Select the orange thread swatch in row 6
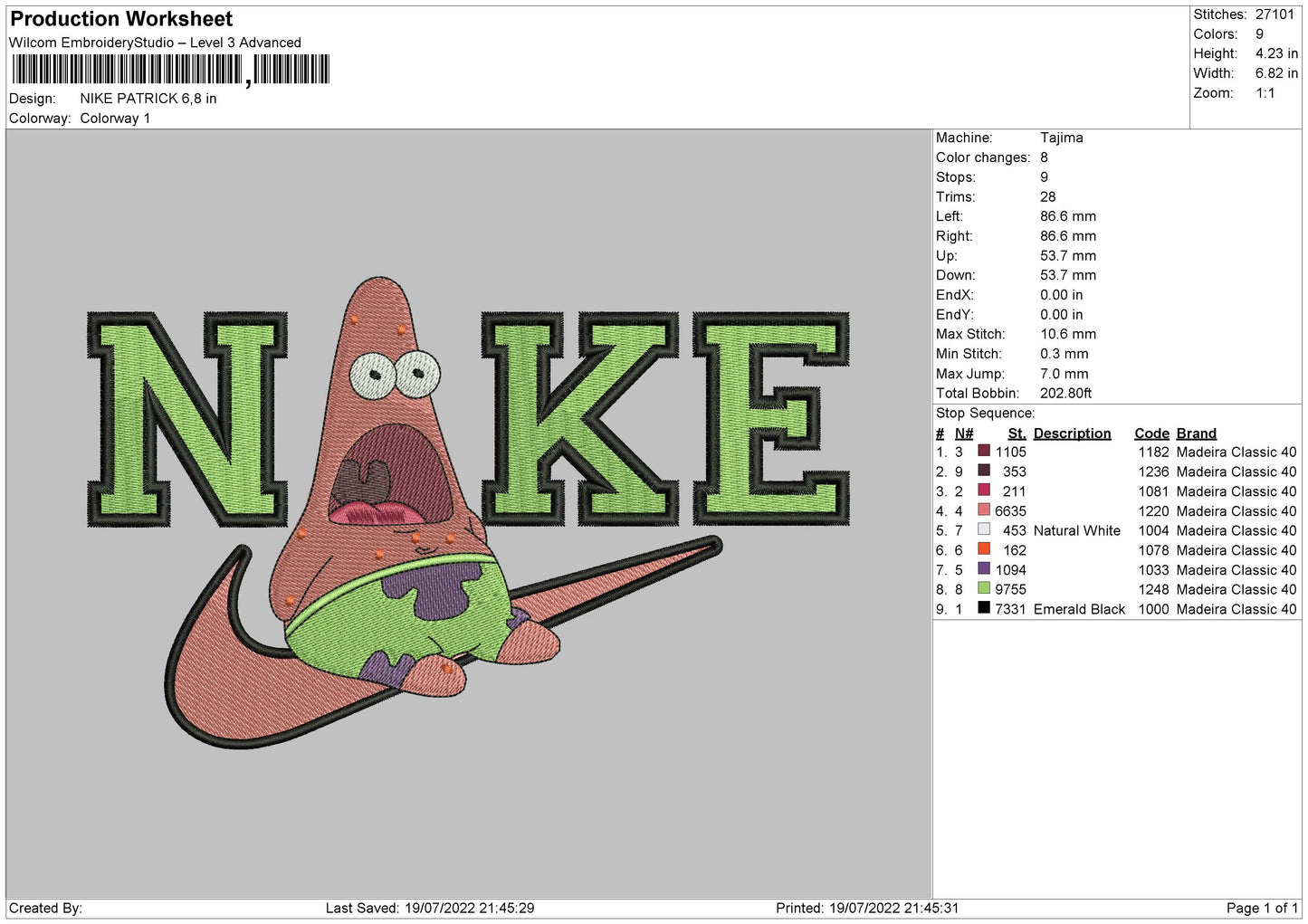The width and height of the screenshot is (1308, 924). click(x=984, y=550)
